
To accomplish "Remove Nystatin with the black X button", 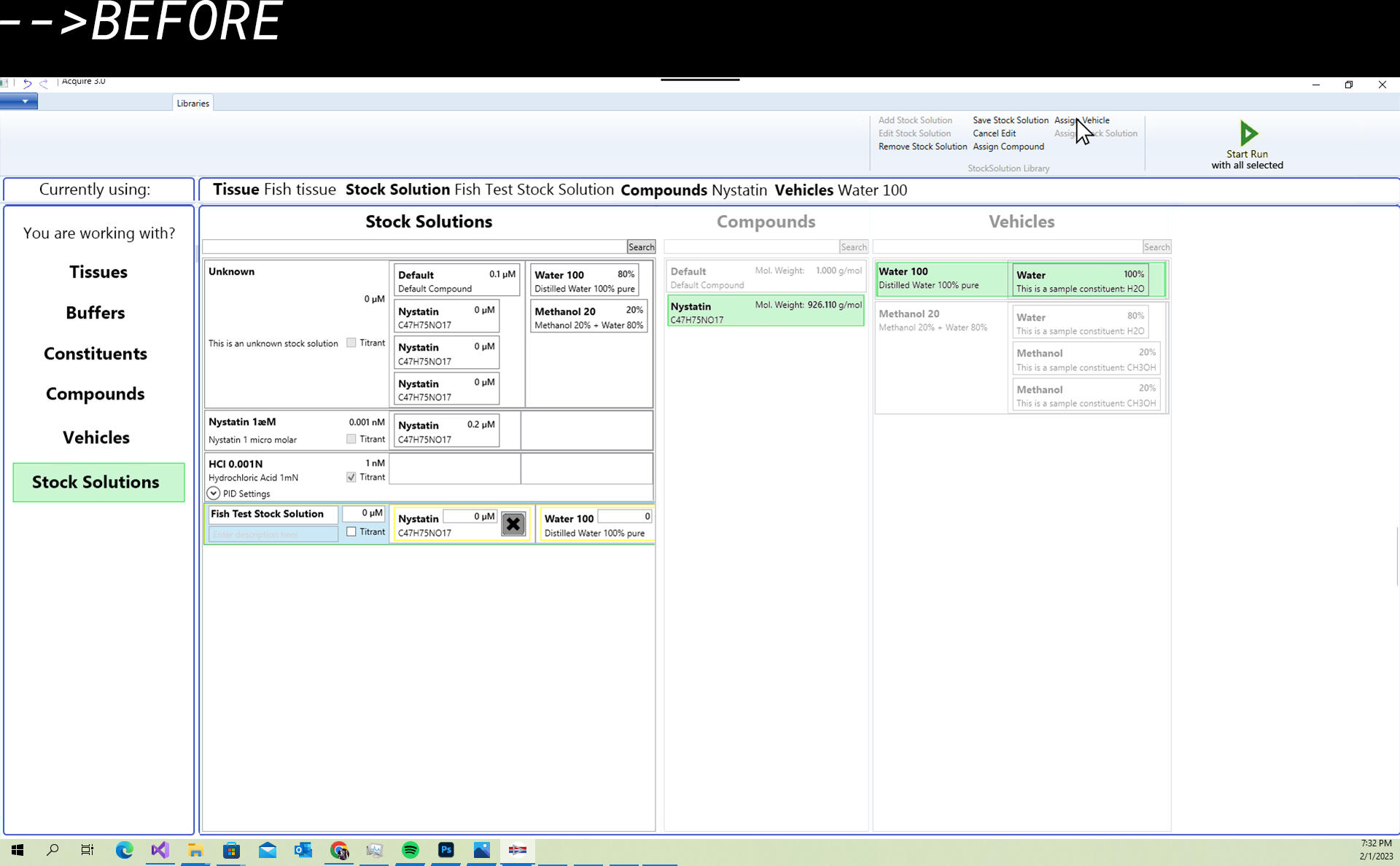I will (x=513, y=524).
